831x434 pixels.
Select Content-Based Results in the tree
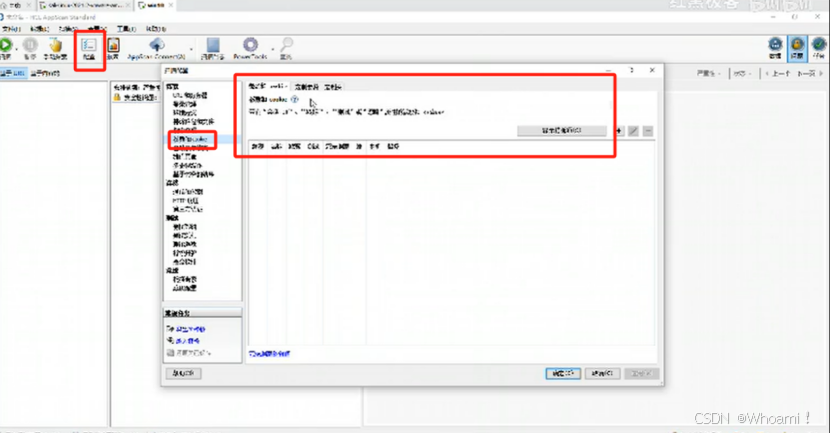coord(193,174)
